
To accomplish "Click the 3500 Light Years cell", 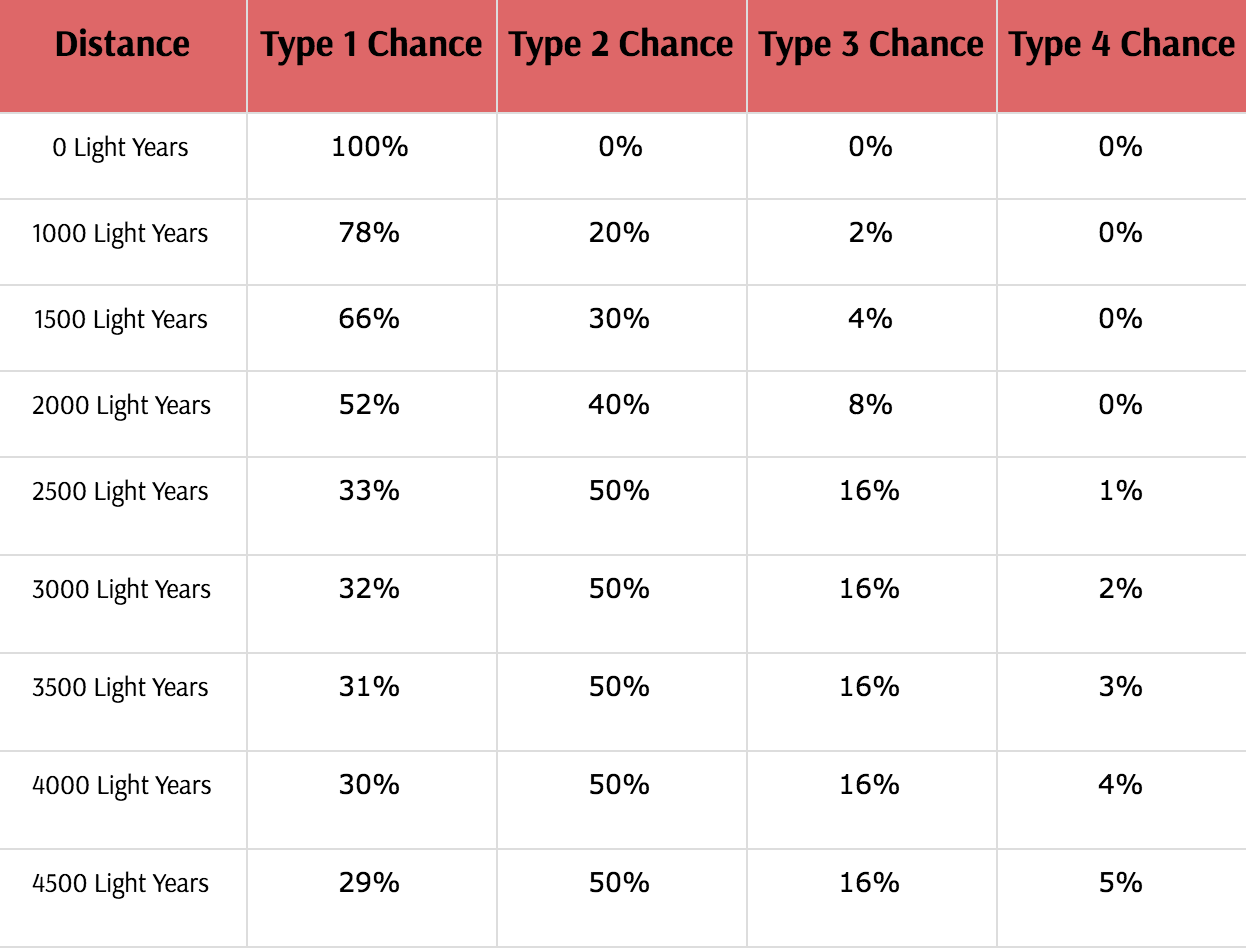I will pos(121,688).
